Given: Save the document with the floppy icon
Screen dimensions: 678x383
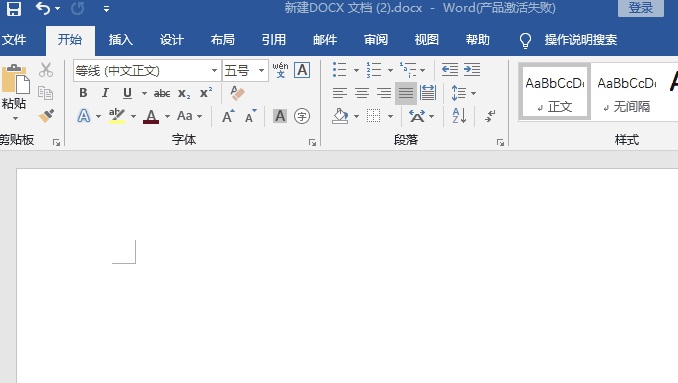Looking at the screenshot, I should pos(13,8).
